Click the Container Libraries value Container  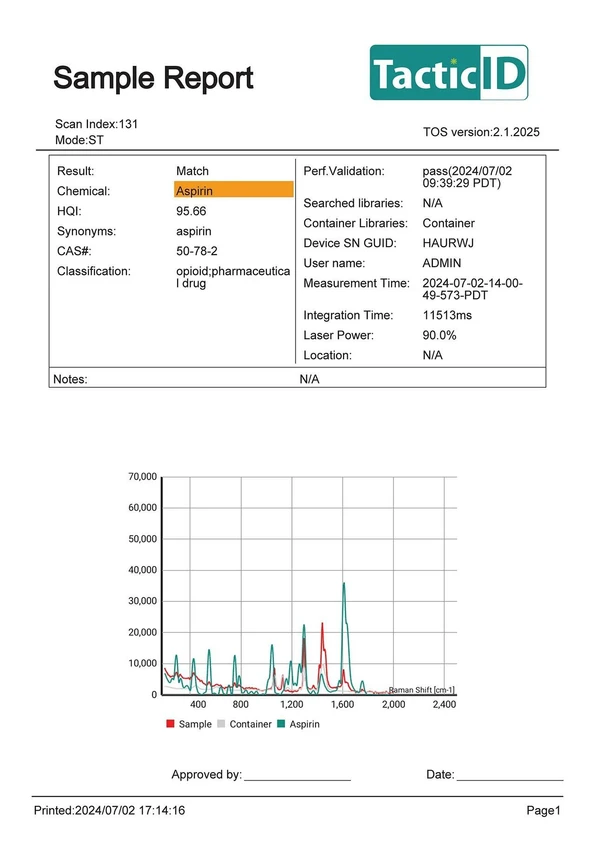click(x=448, y=223)
